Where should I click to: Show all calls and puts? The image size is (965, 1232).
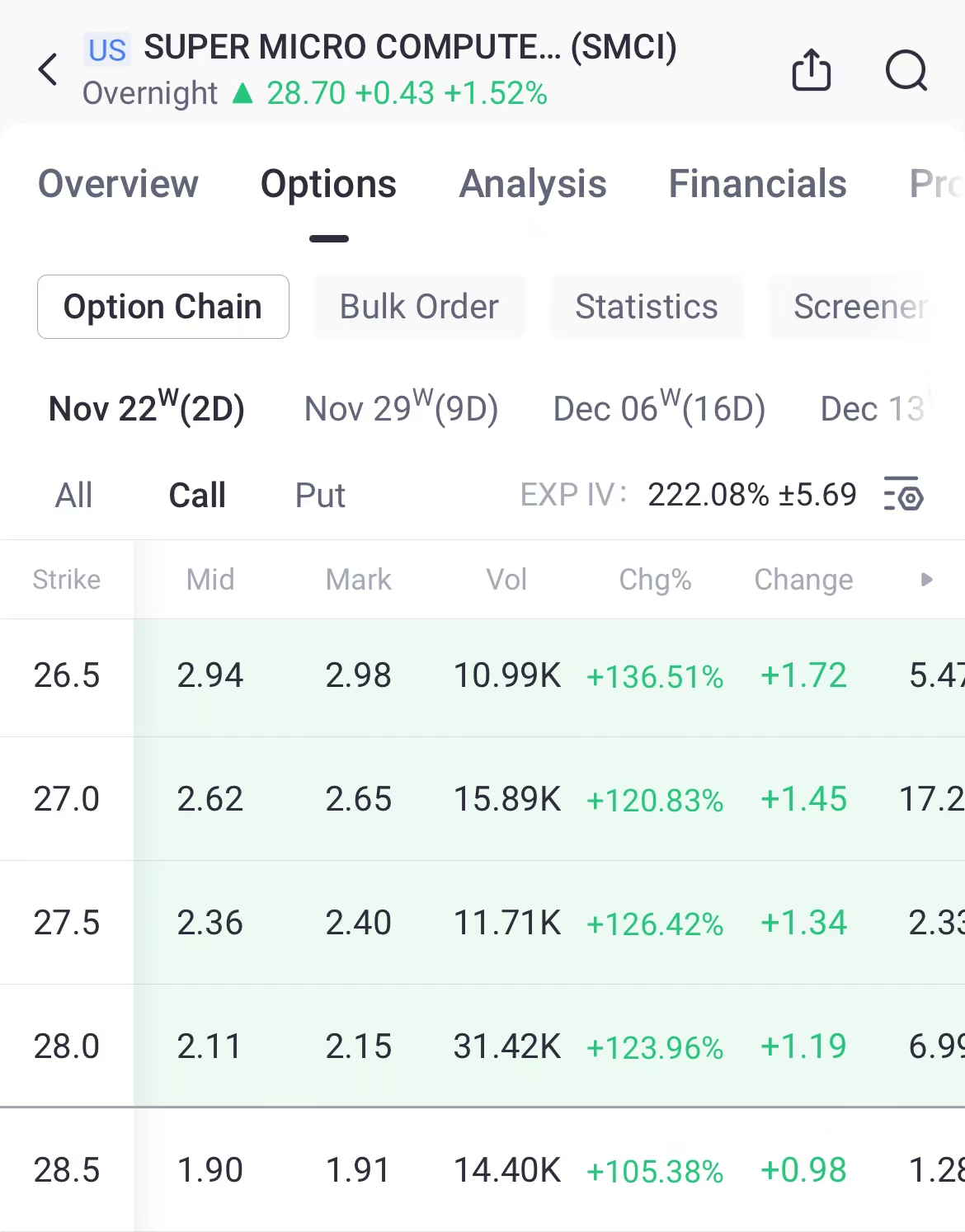[x=73, y=496]
